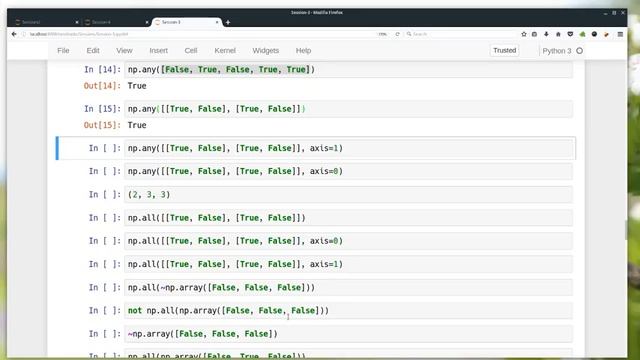Switch to the second Session browser tab
The image size is (640, 360).
coord(116,22)
